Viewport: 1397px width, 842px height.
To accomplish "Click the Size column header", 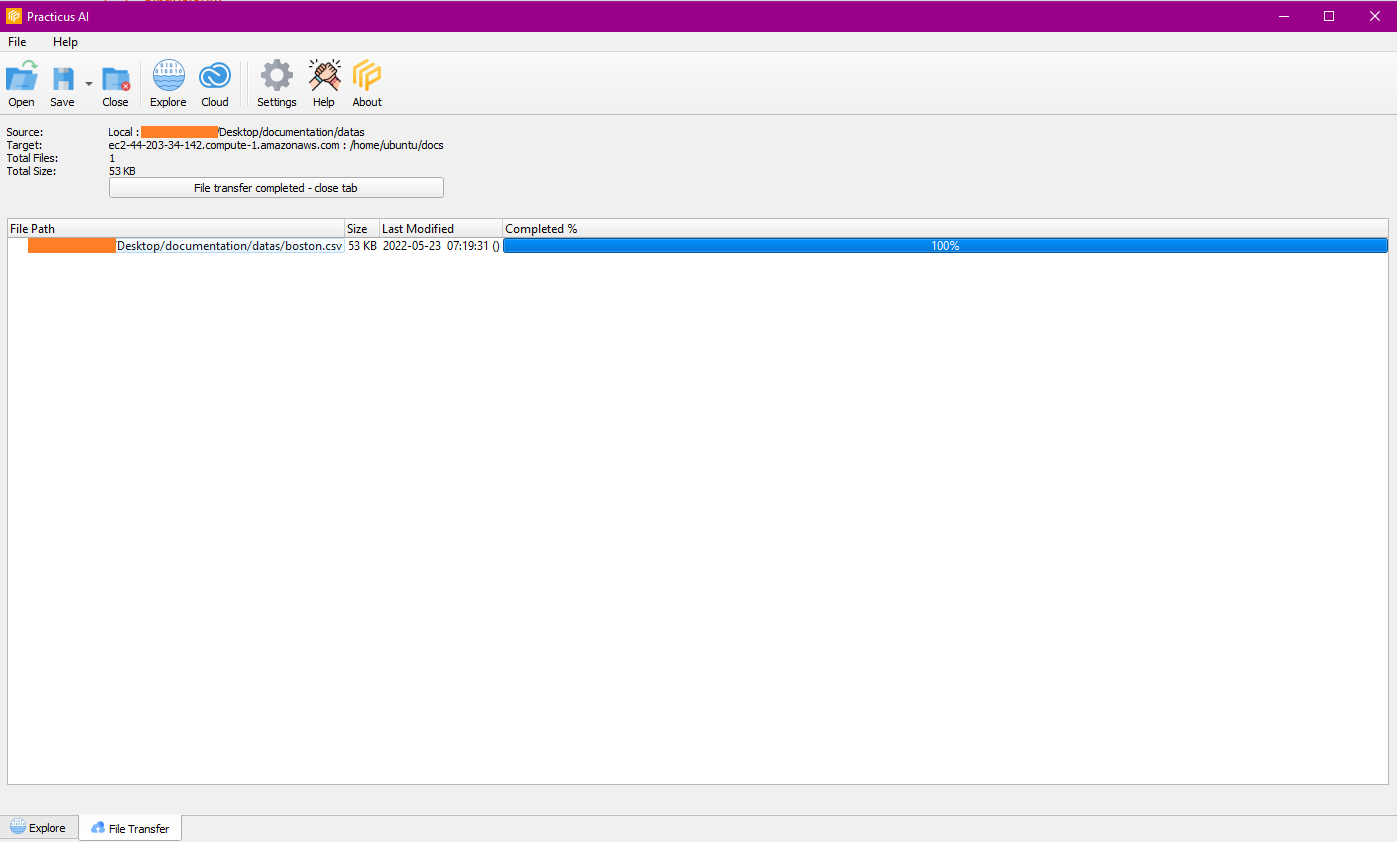I will pos(357,228).
